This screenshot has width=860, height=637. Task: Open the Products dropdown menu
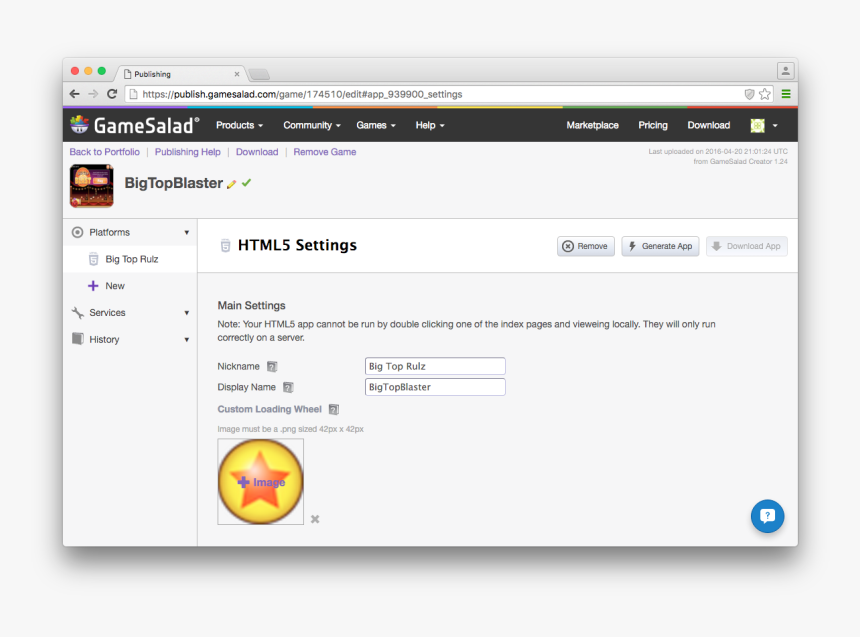(239, 126)
